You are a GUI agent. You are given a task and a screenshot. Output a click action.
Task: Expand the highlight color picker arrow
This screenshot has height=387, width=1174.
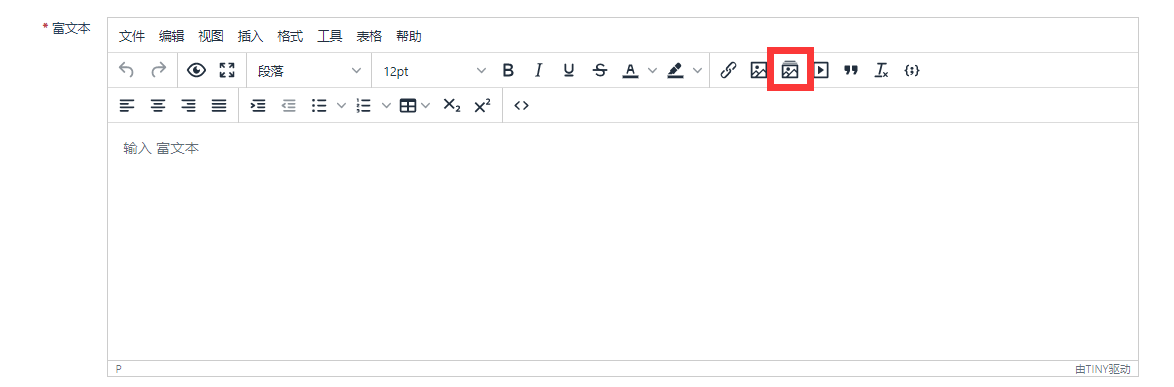click(697, 70)
